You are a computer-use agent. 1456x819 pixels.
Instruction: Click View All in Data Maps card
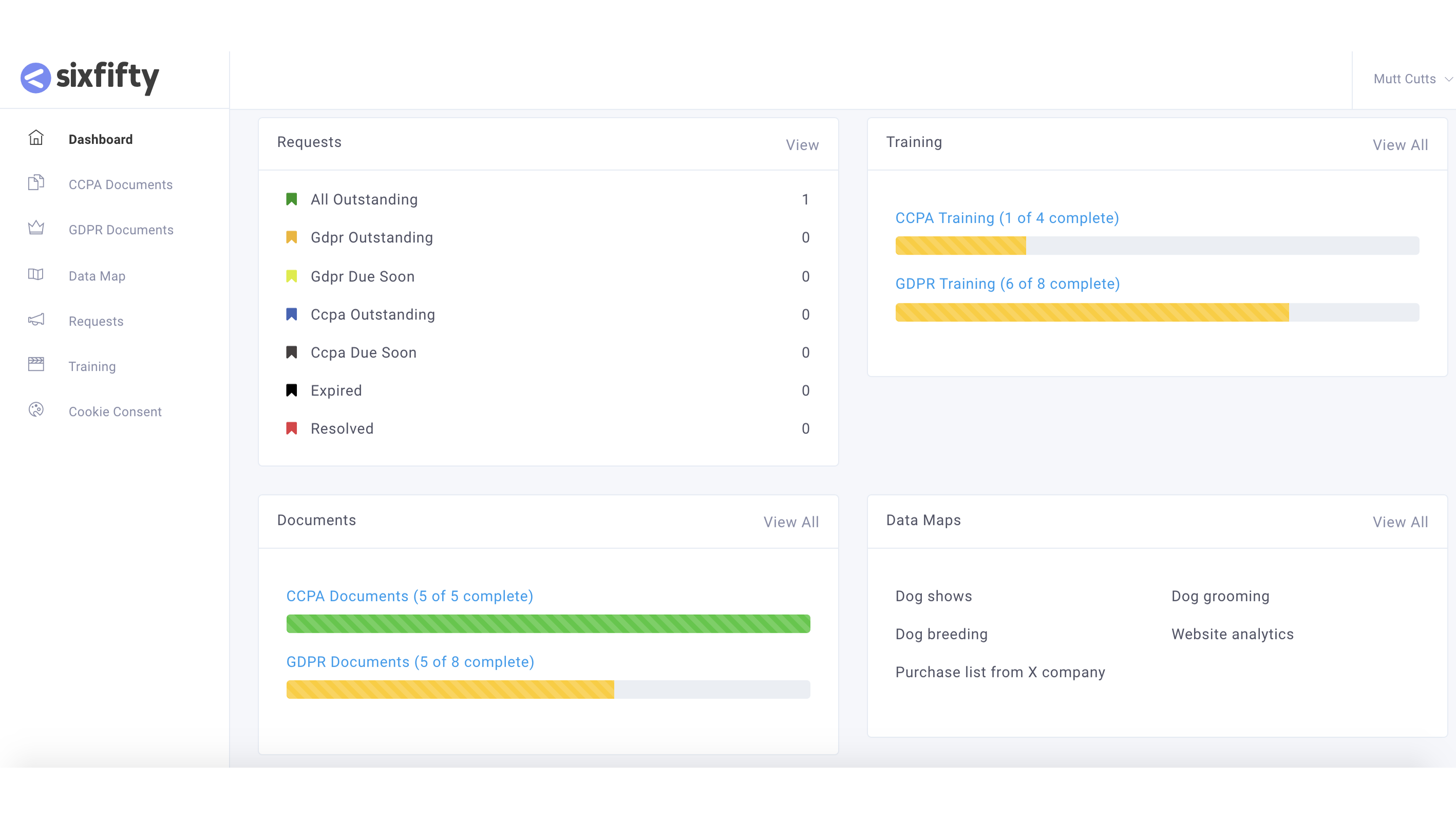[x=1400, y=522]
